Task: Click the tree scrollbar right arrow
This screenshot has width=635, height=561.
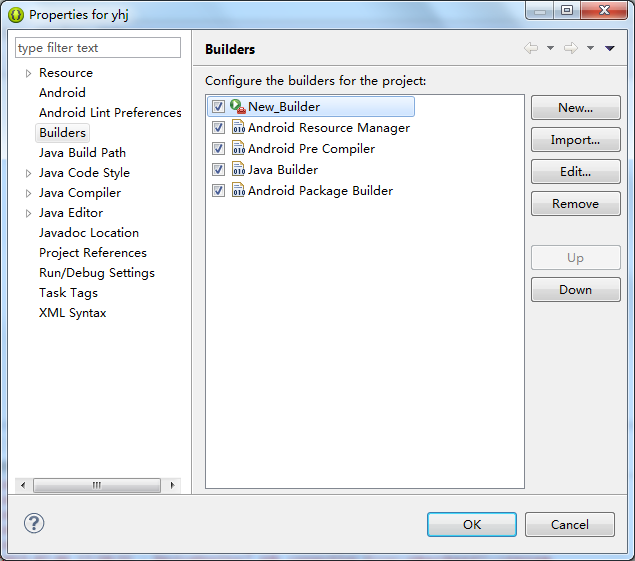Action: (173, 485)
